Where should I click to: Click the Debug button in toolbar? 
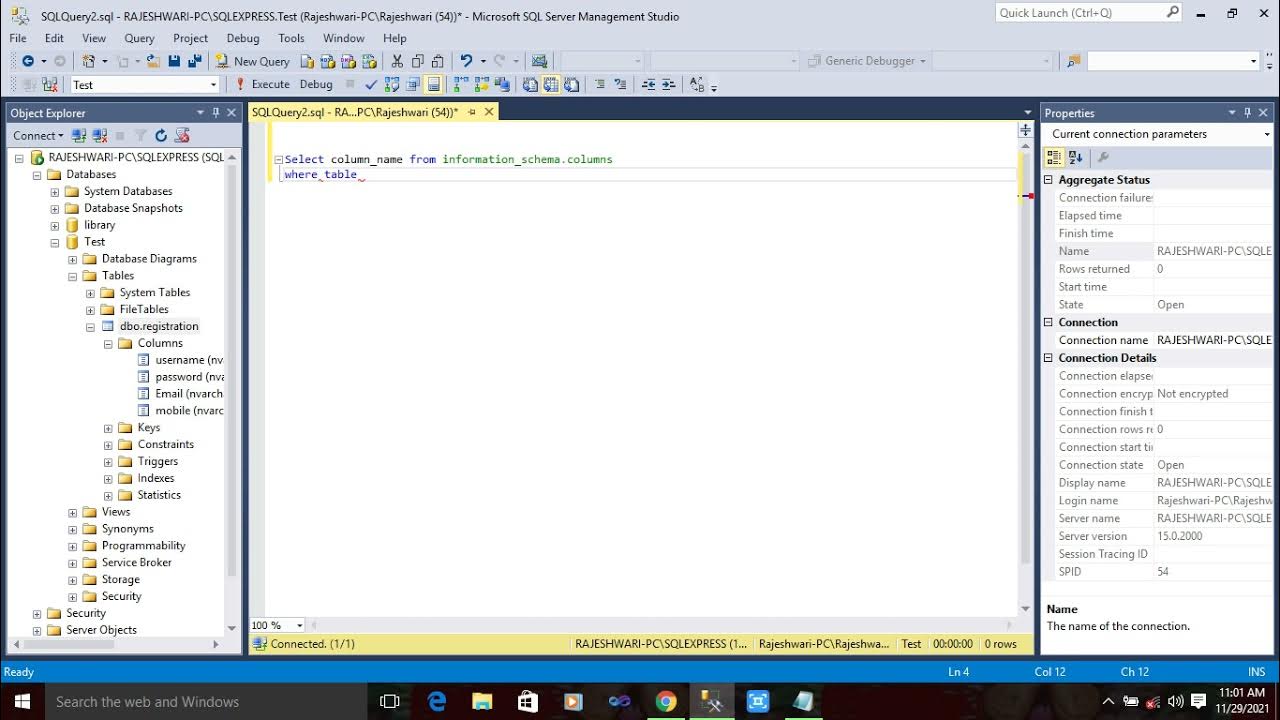click(x=316, y=85)
